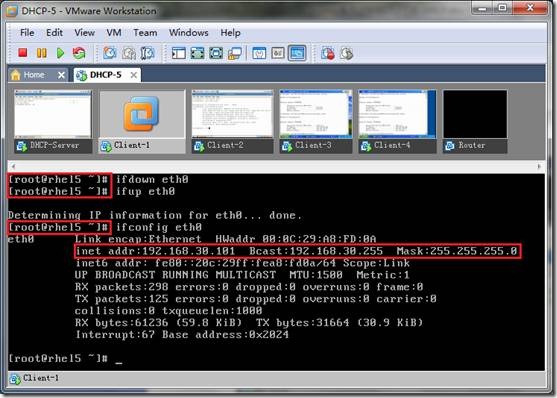Screen dimensions: 557x398
Task: Open the Windows menu
Action: [189, 33]
